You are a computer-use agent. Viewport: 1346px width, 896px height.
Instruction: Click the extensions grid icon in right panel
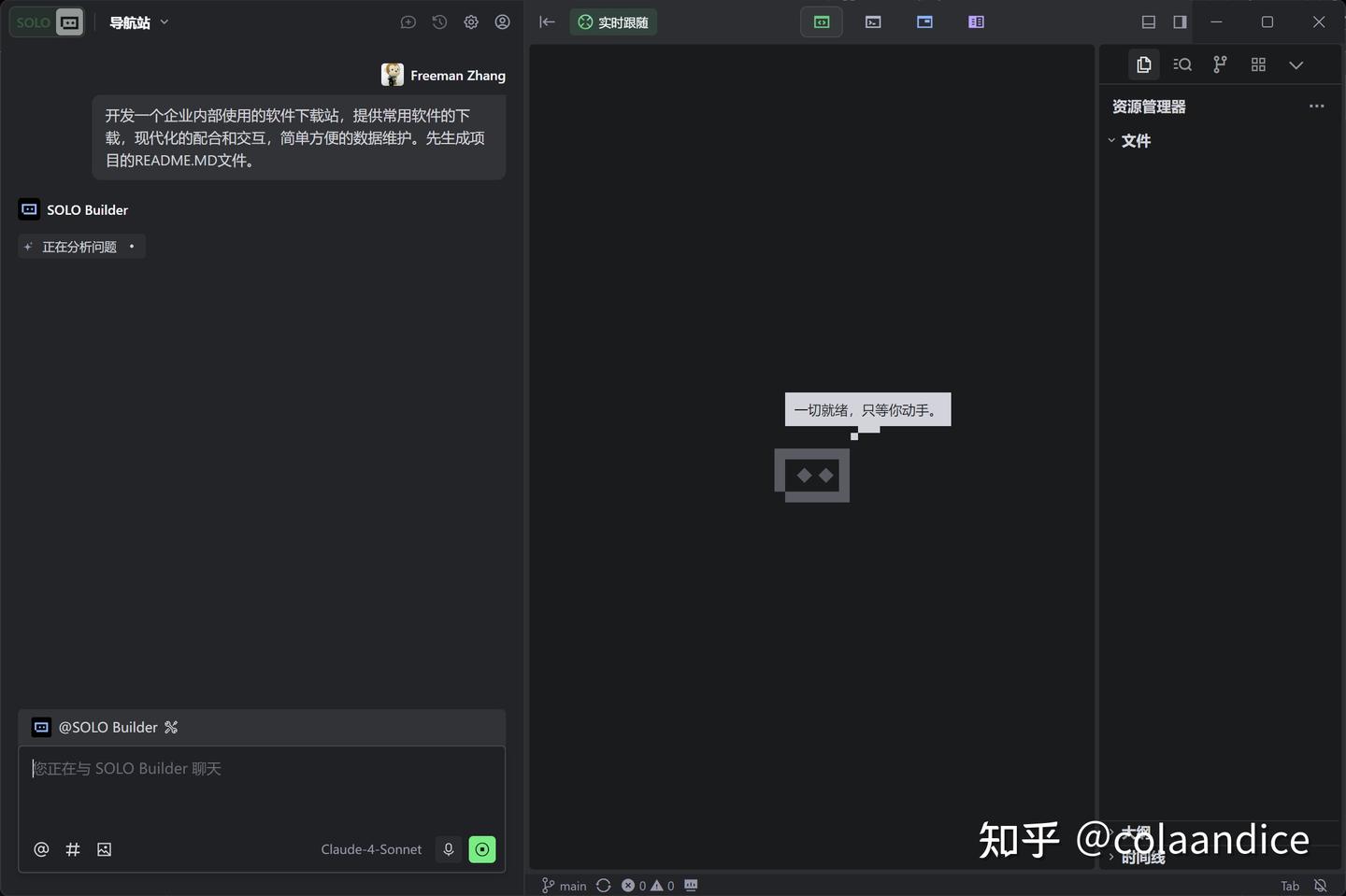coord(1257,64)
